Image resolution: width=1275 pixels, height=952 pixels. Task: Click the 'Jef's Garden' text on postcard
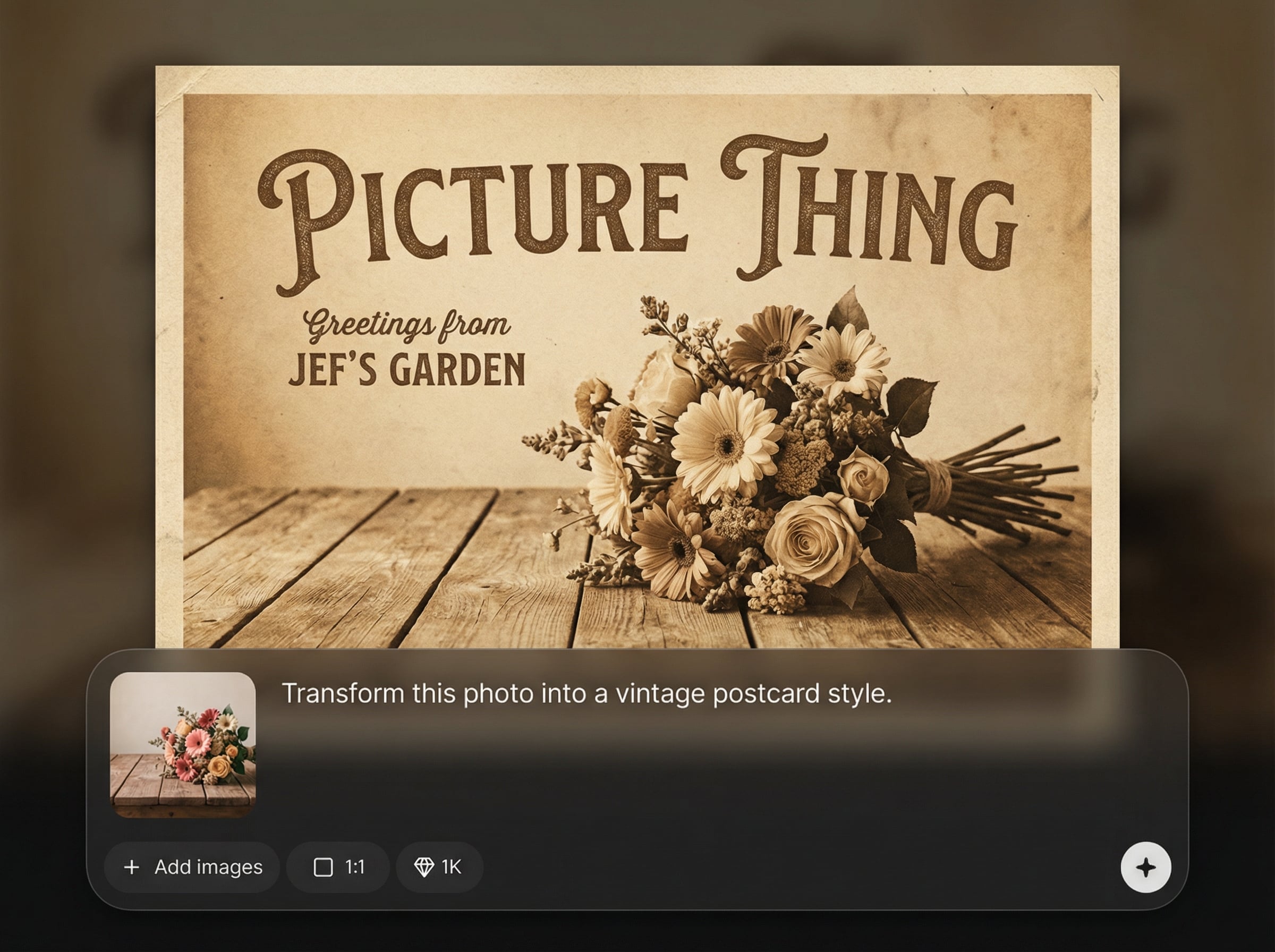pyautogui.click(x=407, y=369)
